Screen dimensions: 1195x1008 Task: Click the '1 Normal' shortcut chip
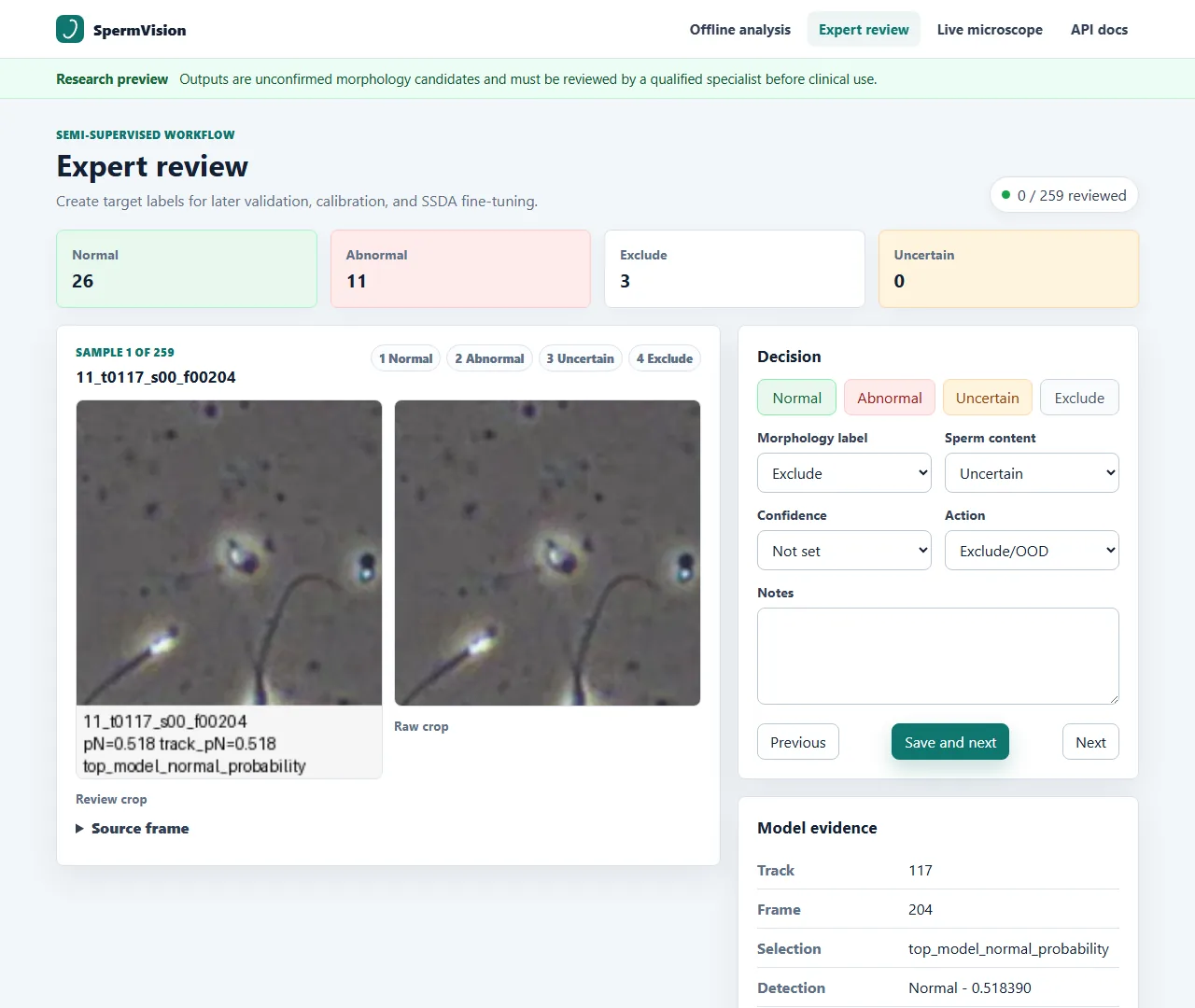point(405,358)
